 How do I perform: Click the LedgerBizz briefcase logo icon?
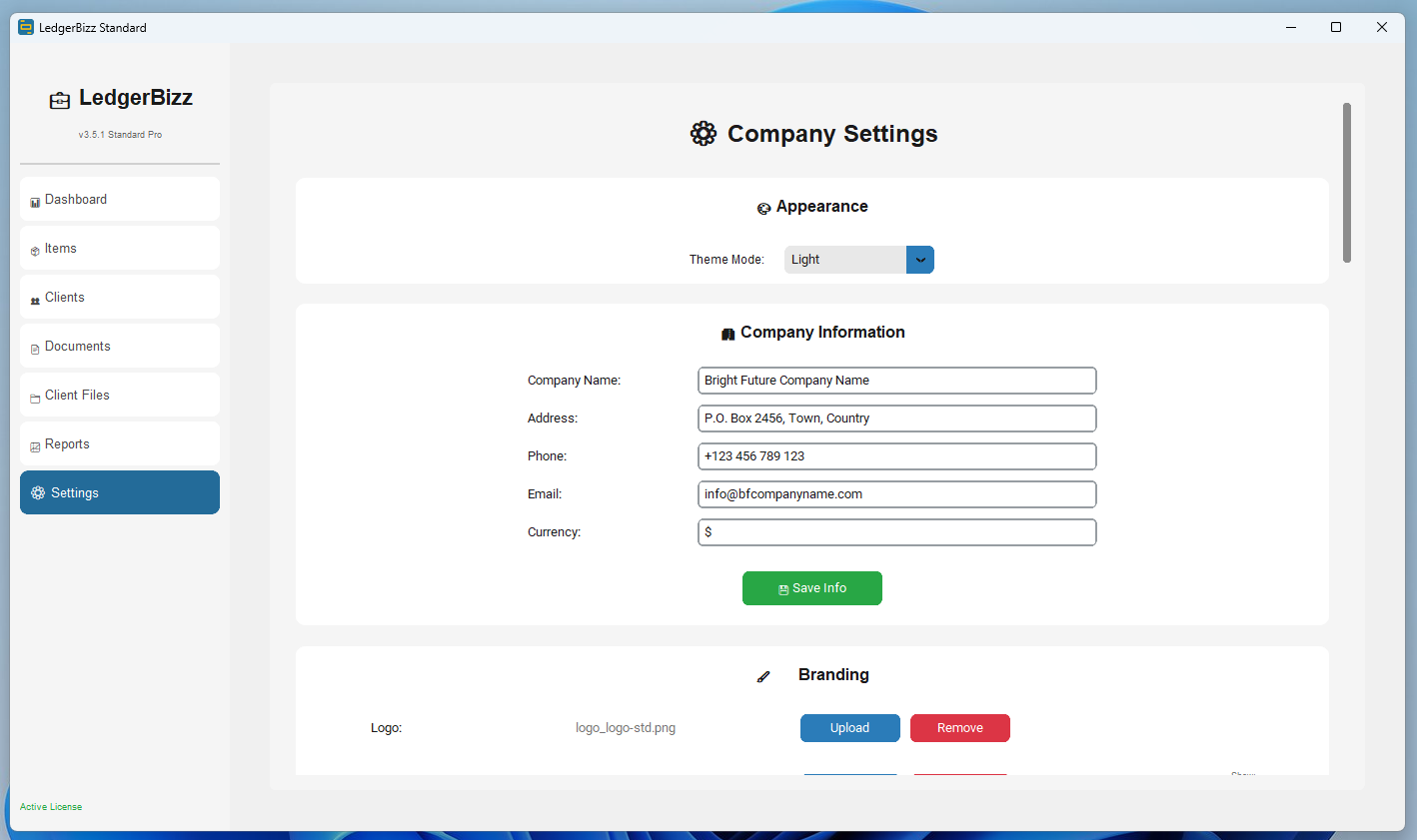(x=60, y=100)
